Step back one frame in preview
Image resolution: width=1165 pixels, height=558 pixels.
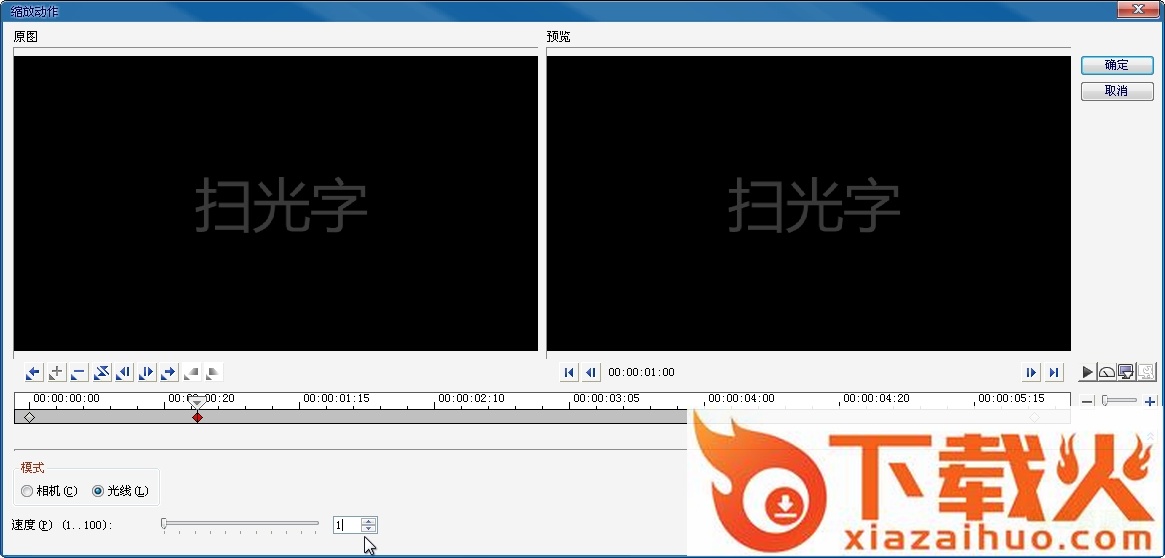(591, 373)
